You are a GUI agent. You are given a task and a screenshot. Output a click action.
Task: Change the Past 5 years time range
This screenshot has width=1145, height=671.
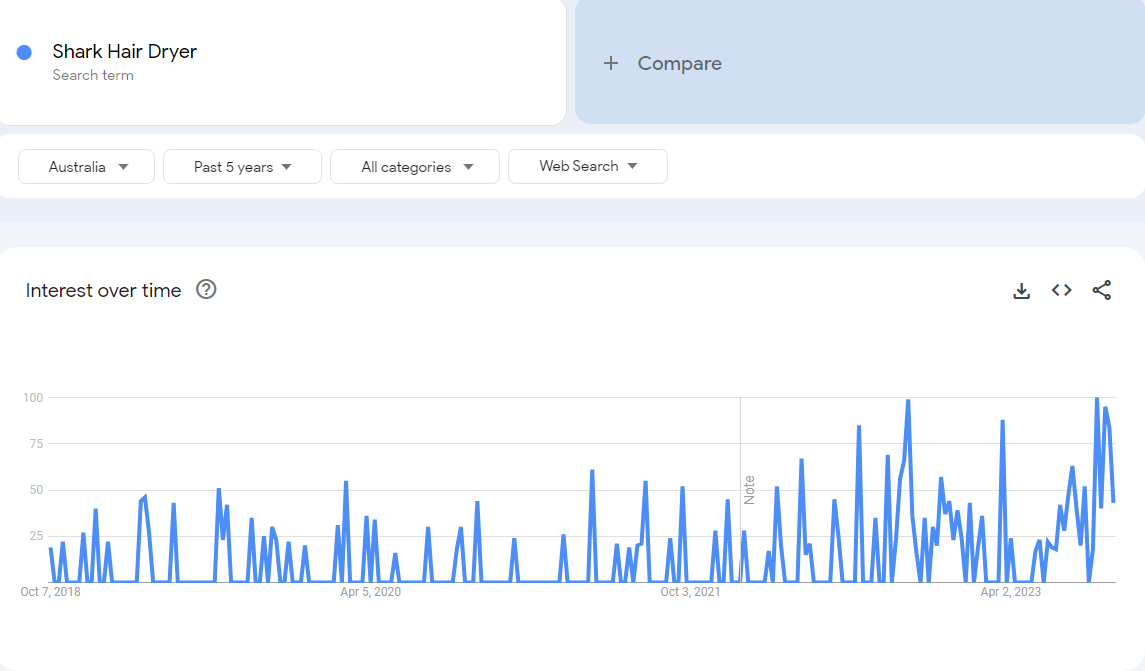coord(242,166)
